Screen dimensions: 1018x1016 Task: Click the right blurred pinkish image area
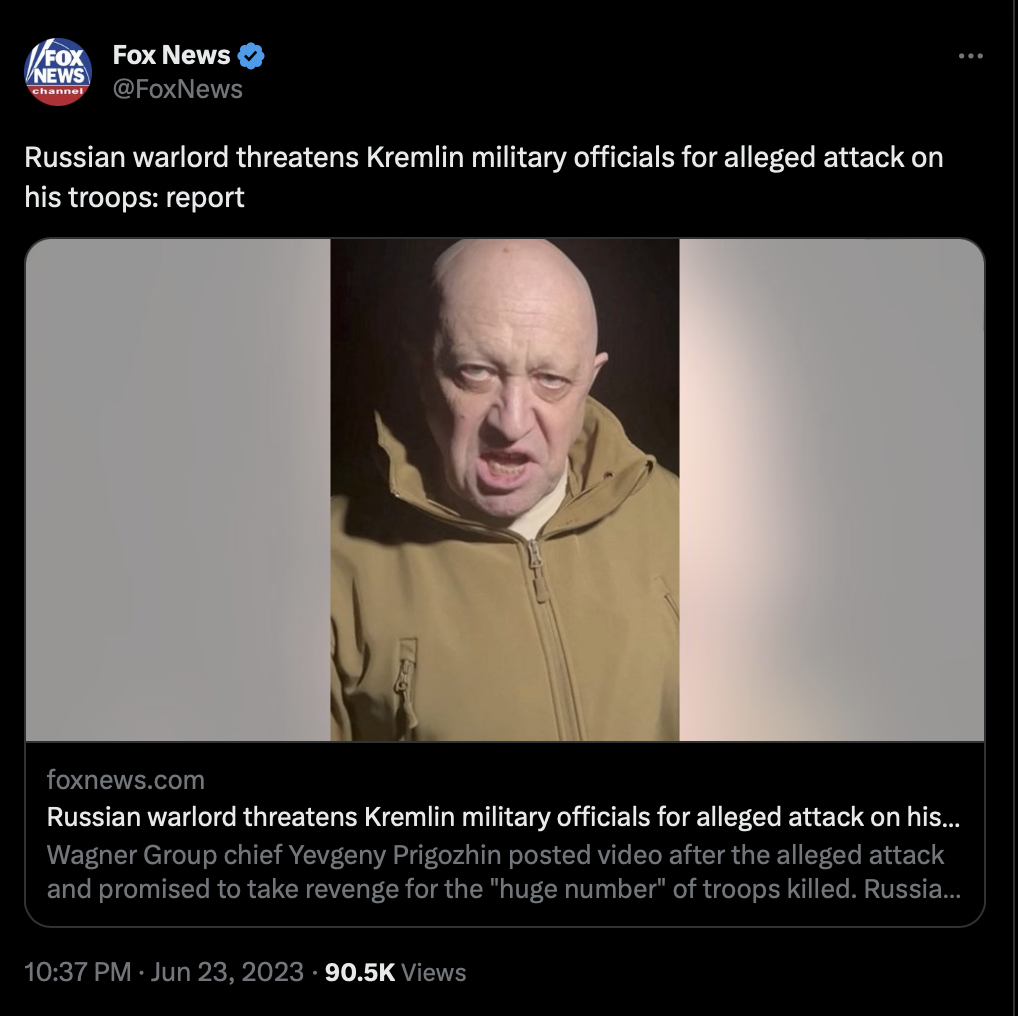[x=832, y=489]
